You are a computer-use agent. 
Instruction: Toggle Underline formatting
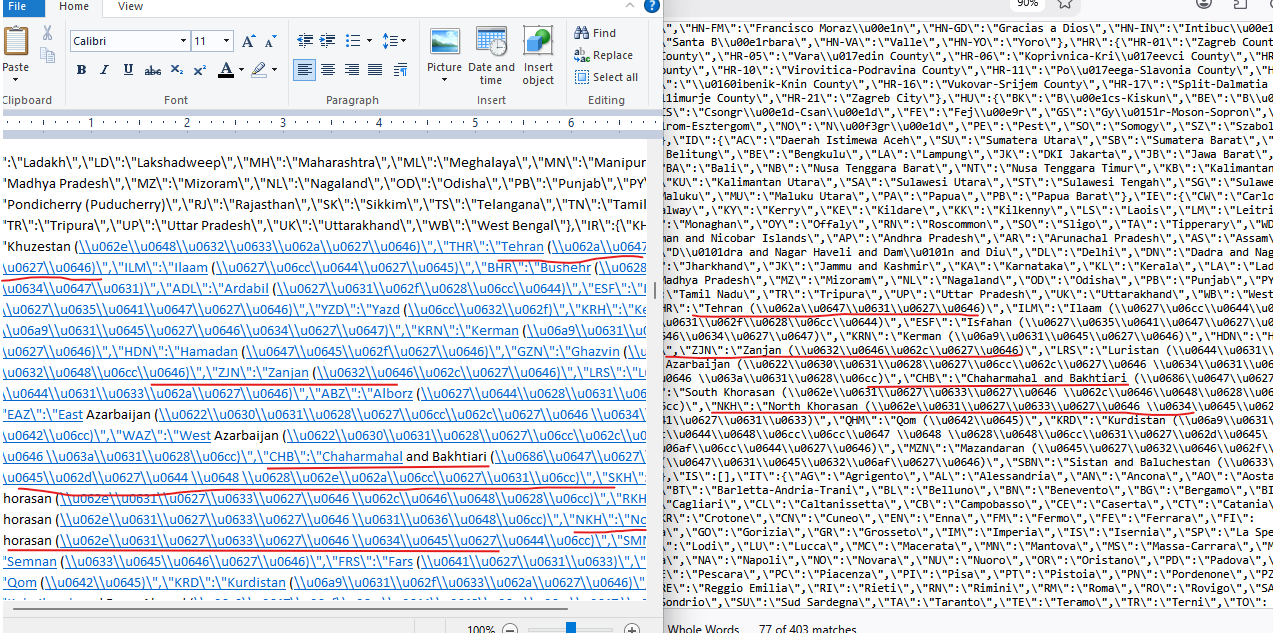tap(128, 70)
